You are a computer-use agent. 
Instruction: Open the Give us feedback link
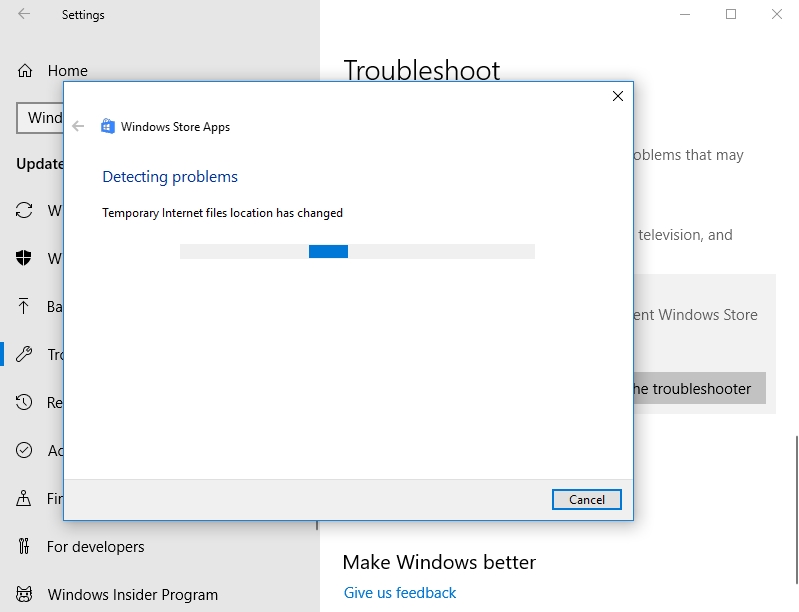(x=400, y=593)
